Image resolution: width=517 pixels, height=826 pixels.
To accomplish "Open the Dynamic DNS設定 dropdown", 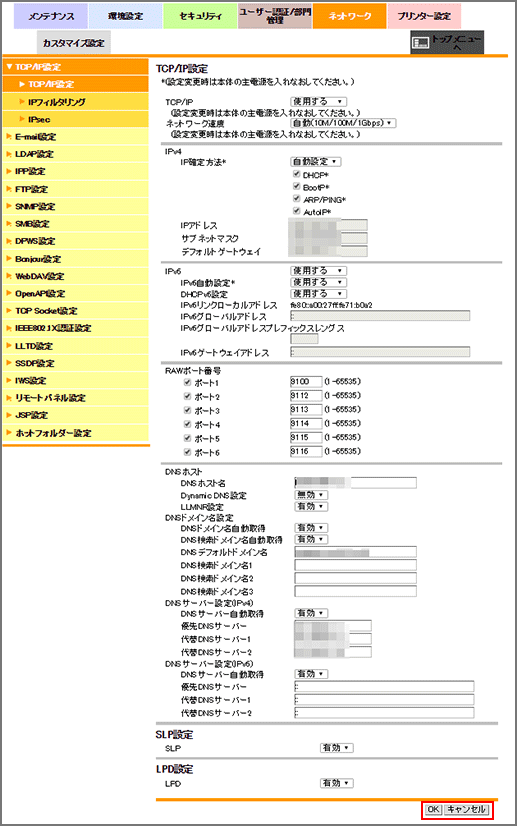I will [x=311, y=495].
